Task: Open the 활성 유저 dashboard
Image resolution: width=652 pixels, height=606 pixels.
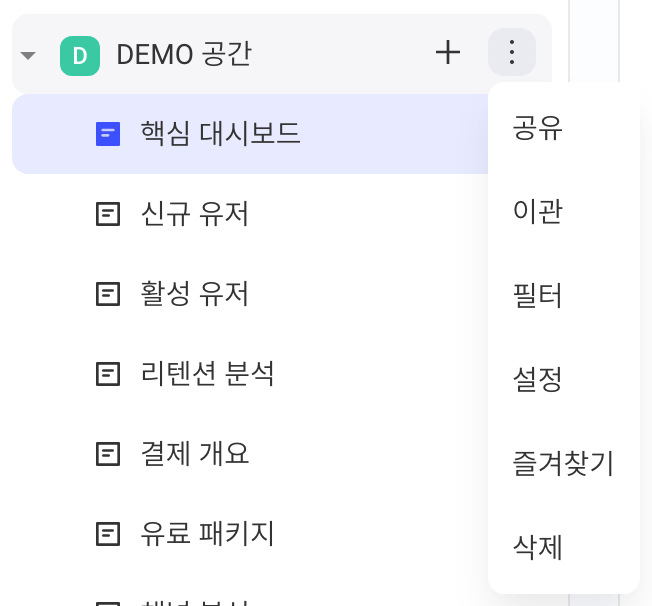Action: [x=194, y=294]
